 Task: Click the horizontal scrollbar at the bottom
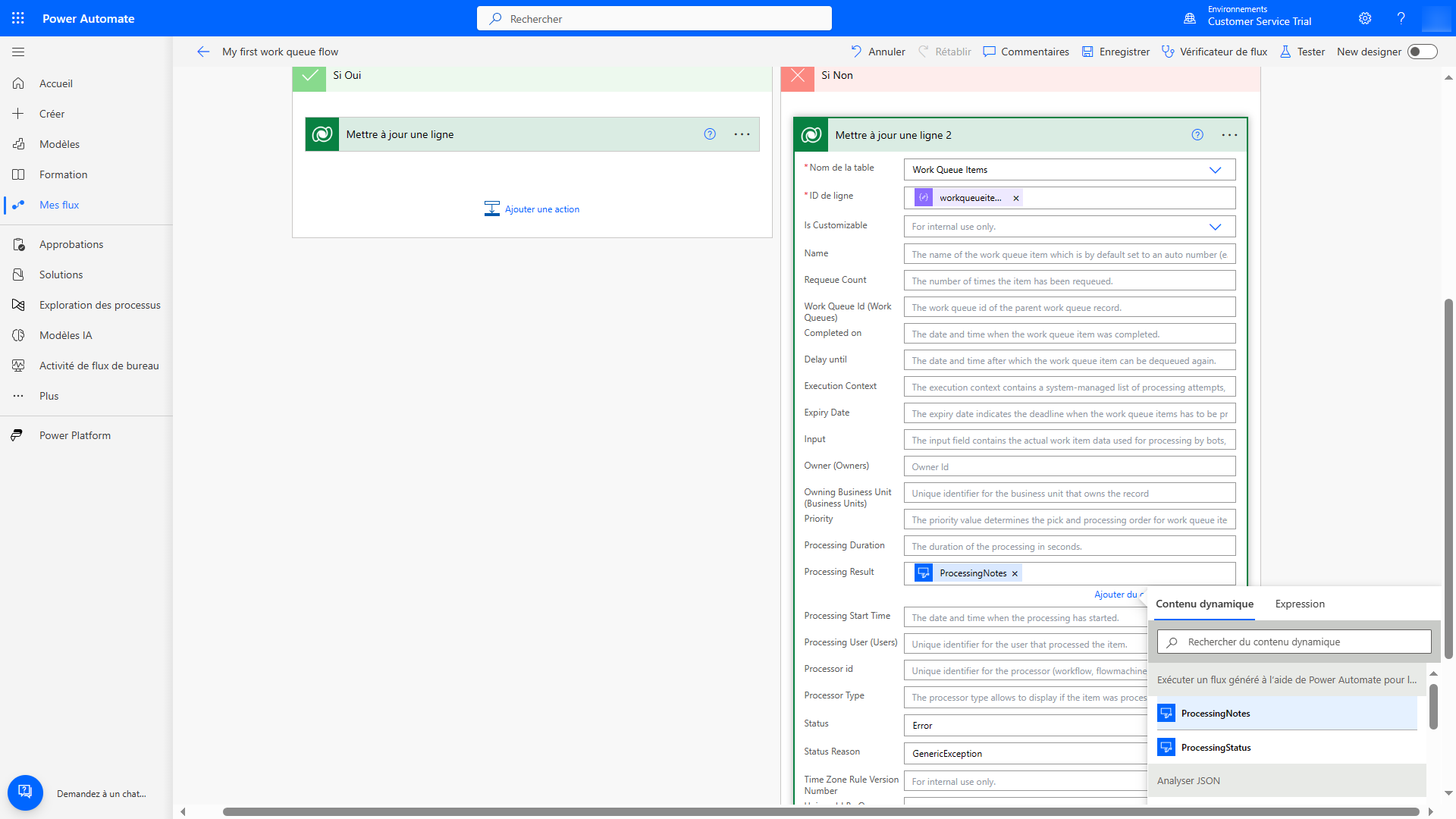coord(819,811)
